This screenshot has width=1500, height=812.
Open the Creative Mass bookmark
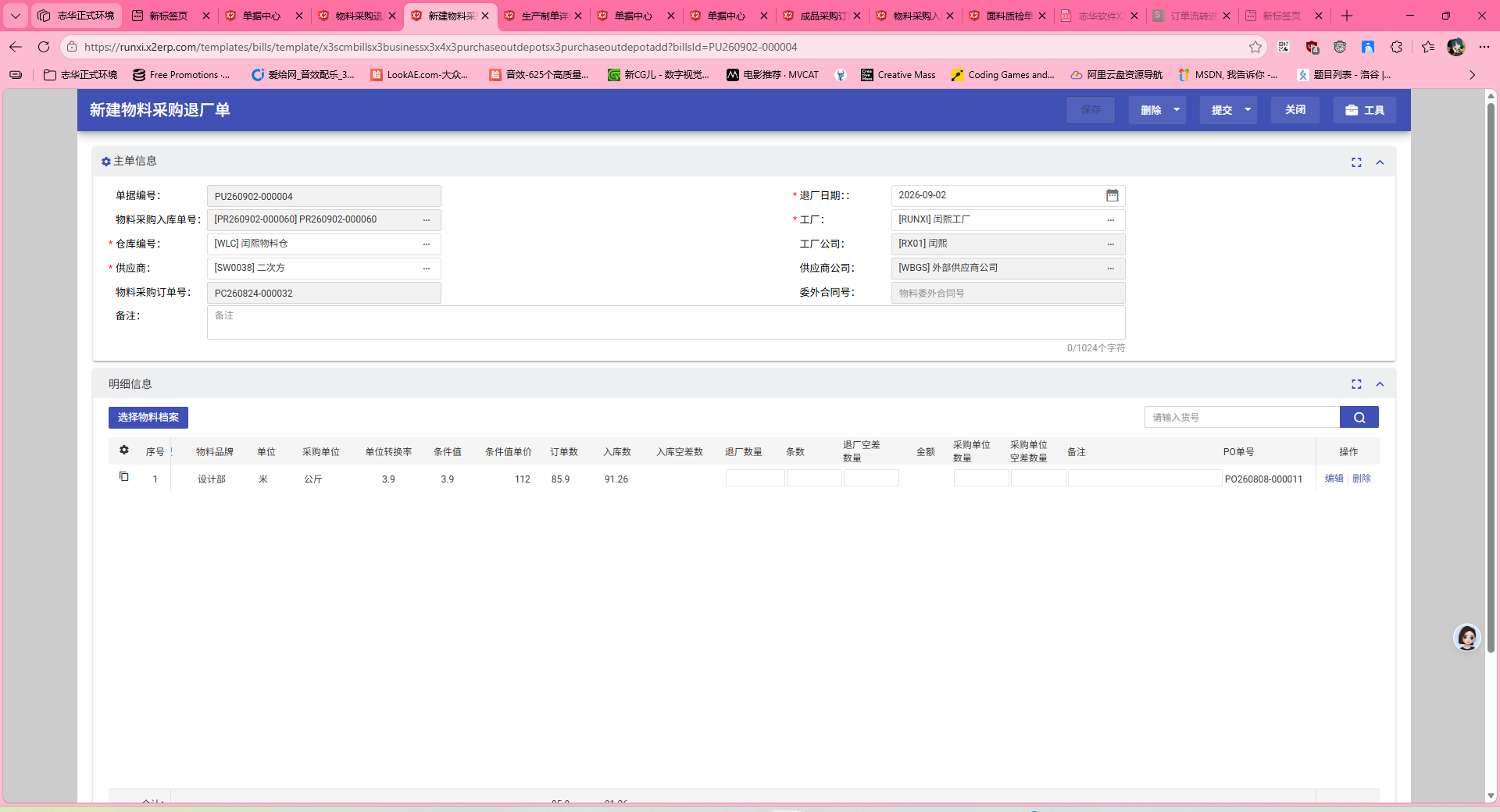(x=898, y=75)
